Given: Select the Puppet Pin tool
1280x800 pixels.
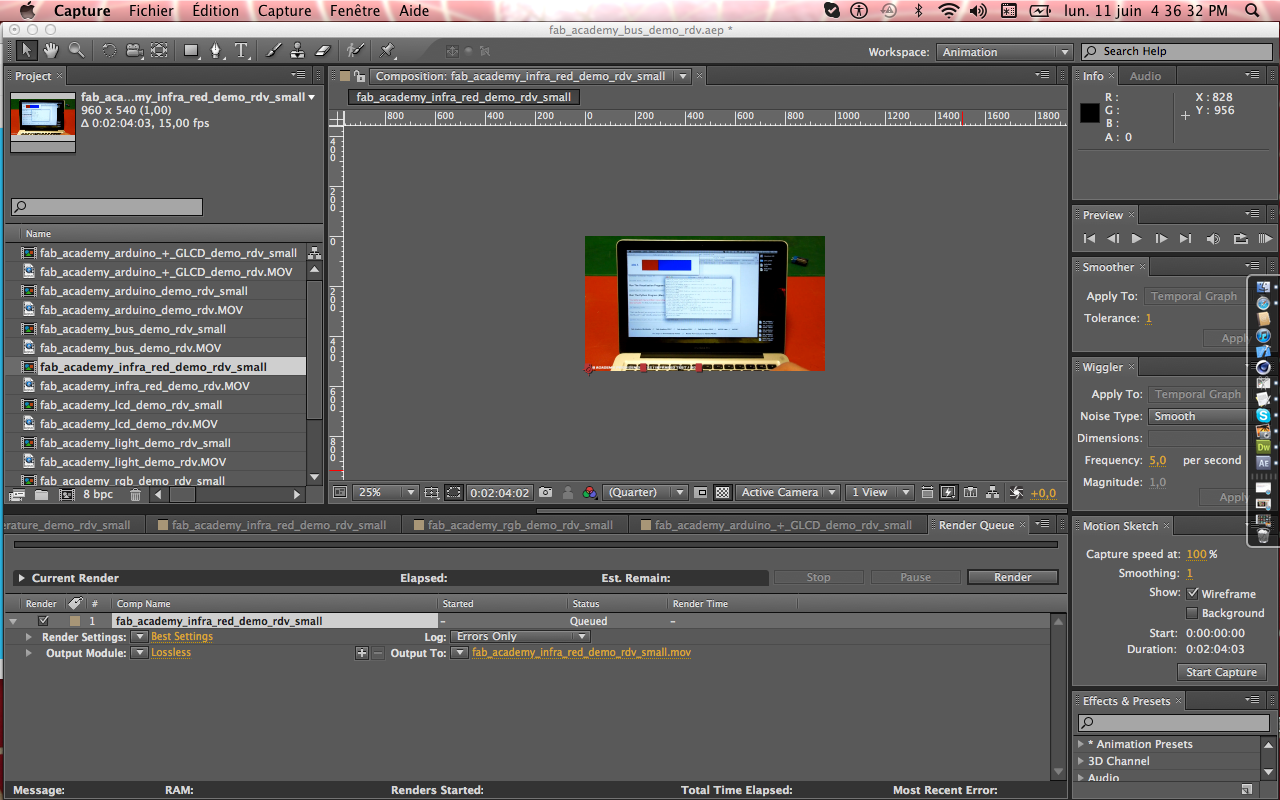Looking at the screenshot, I should 385,50.
